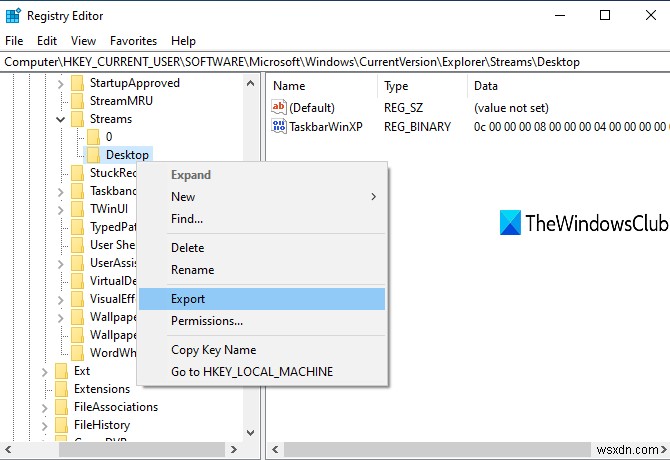Click the Ext folder icon
Viewport: 670px width, 460px height.
click(62, 371)
